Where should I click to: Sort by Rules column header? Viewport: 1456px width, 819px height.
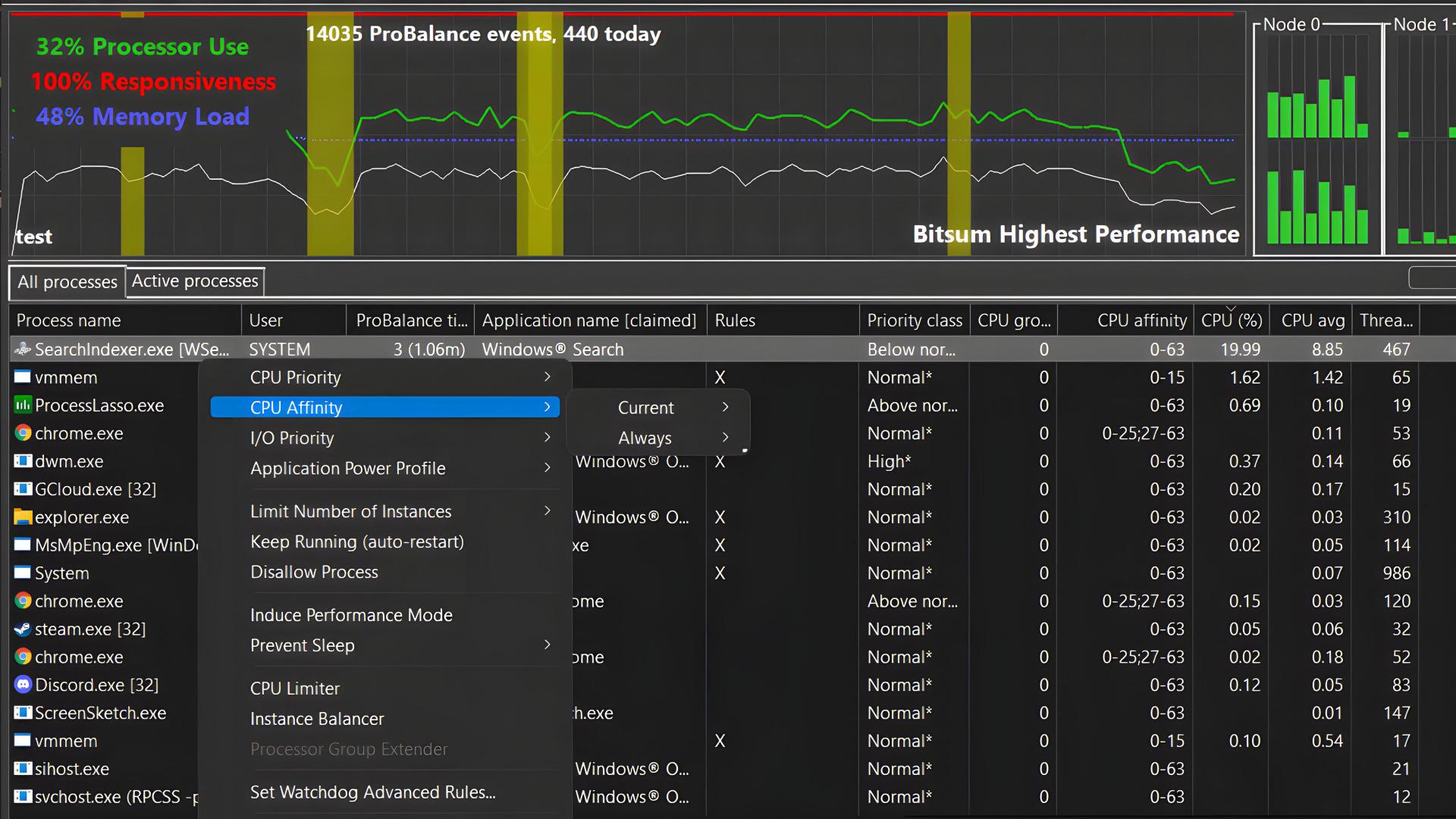[x=783, y=321]
